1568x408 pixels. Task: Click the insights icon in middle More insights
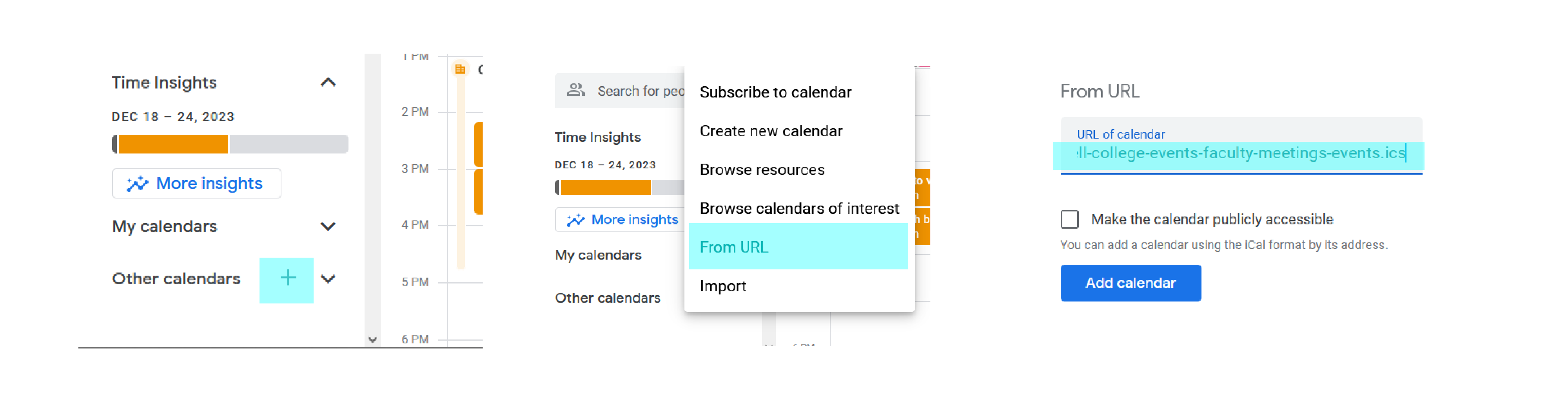575,220
